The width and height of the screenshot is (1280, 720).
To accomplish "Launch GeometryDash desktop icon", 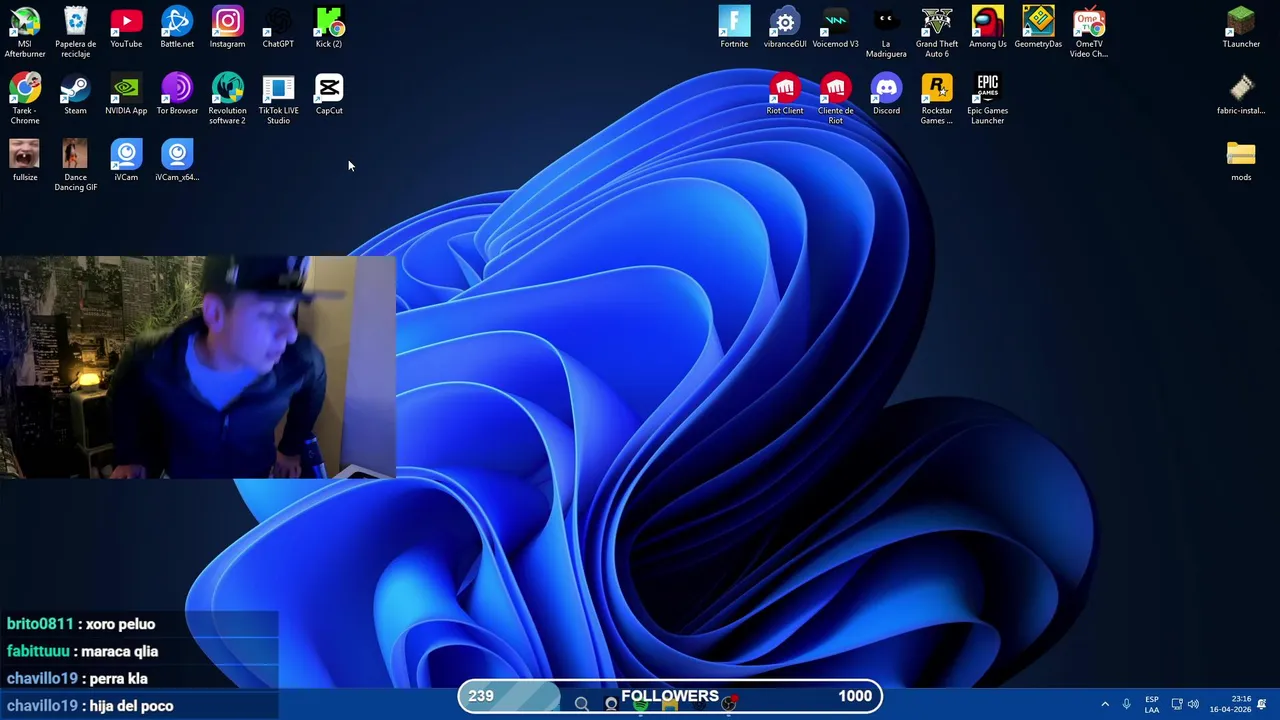I will tap(1038, 28).
